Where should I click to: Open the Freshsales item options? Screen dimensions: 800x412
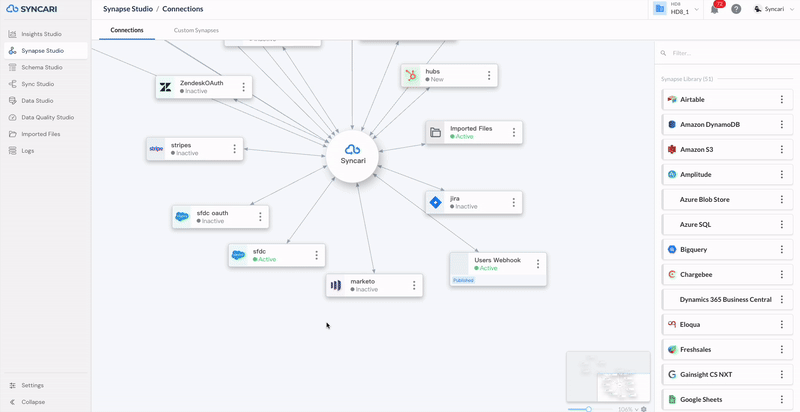(x=782, y=349)
